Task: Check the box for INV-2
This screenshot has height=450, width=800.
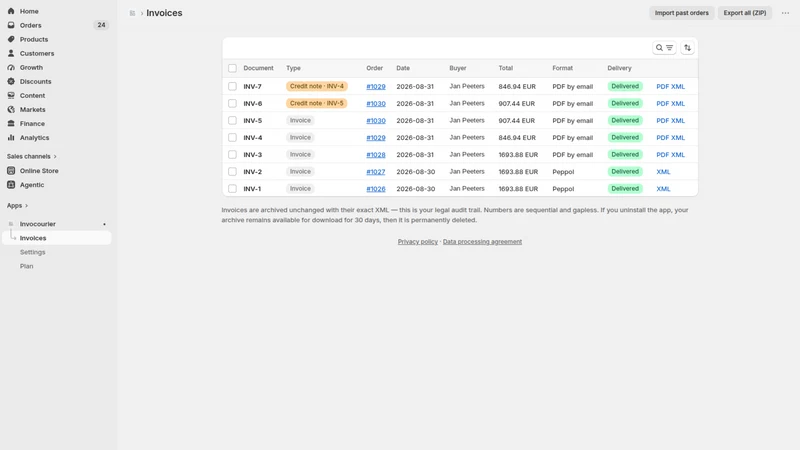Action: [x=232, y=171]
